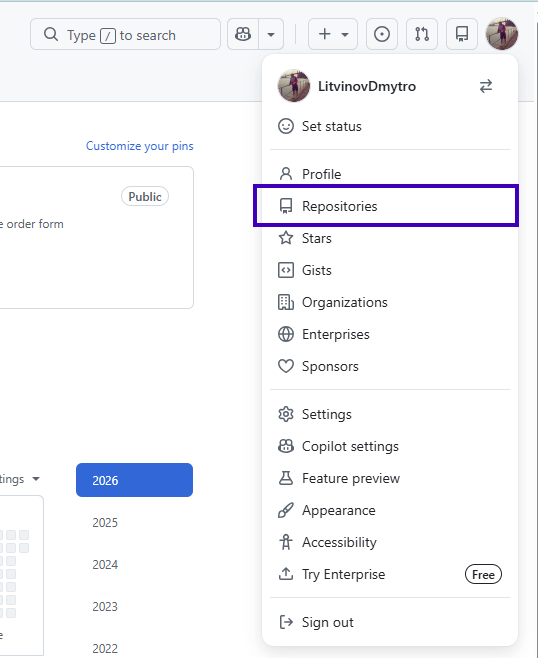Open the Issues icon in header
Image resolution: width=538 pixels, height=658 pixels.
pos(382,34)
